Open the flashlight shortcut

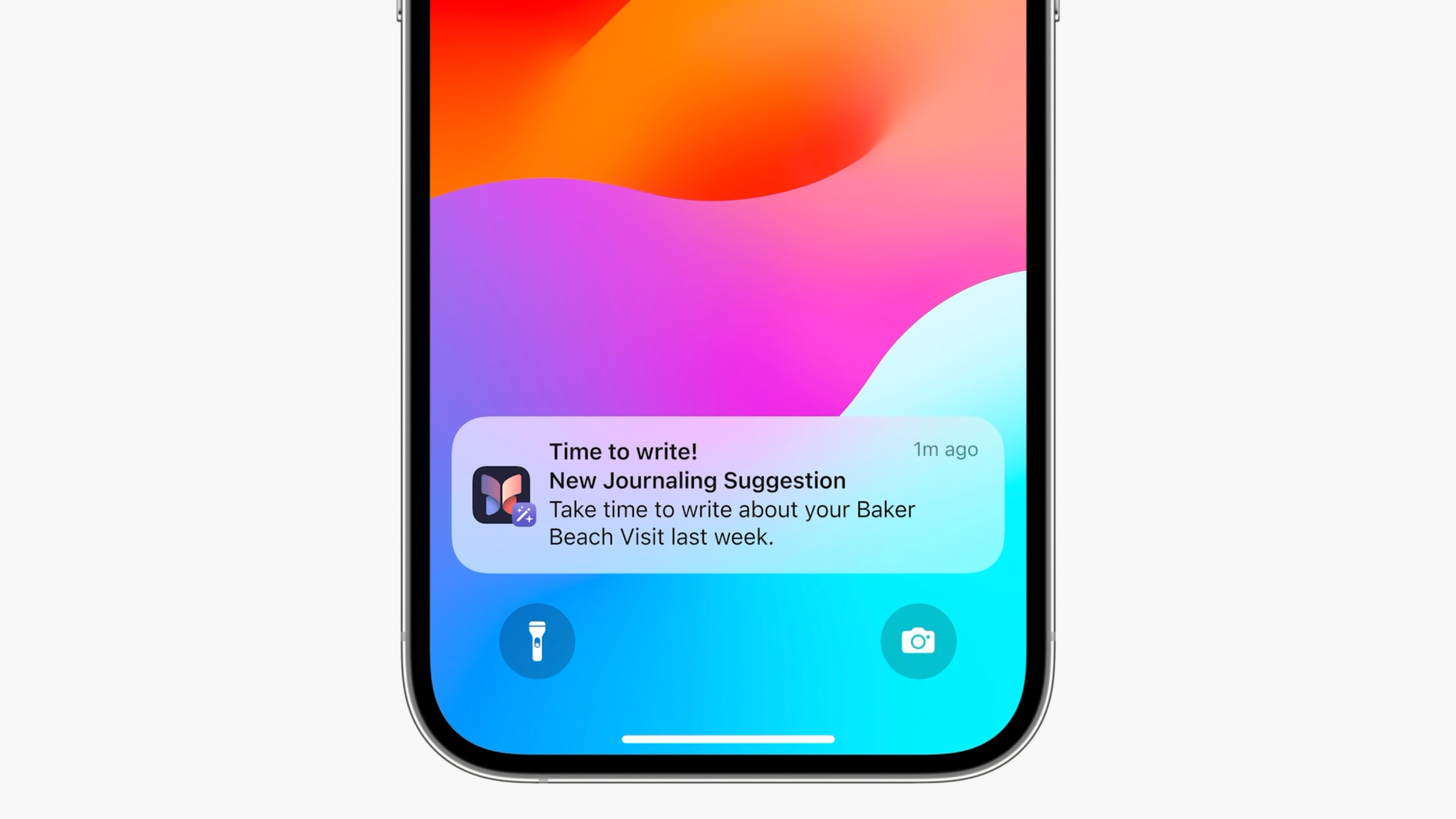pyautogui.click(x=539, y=641)
